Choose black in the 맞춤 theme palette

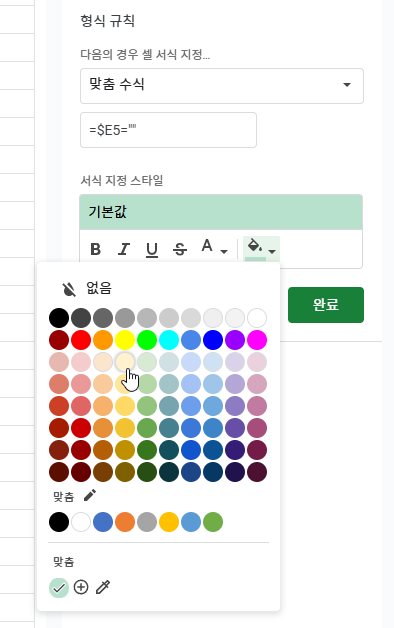[59, 522]
